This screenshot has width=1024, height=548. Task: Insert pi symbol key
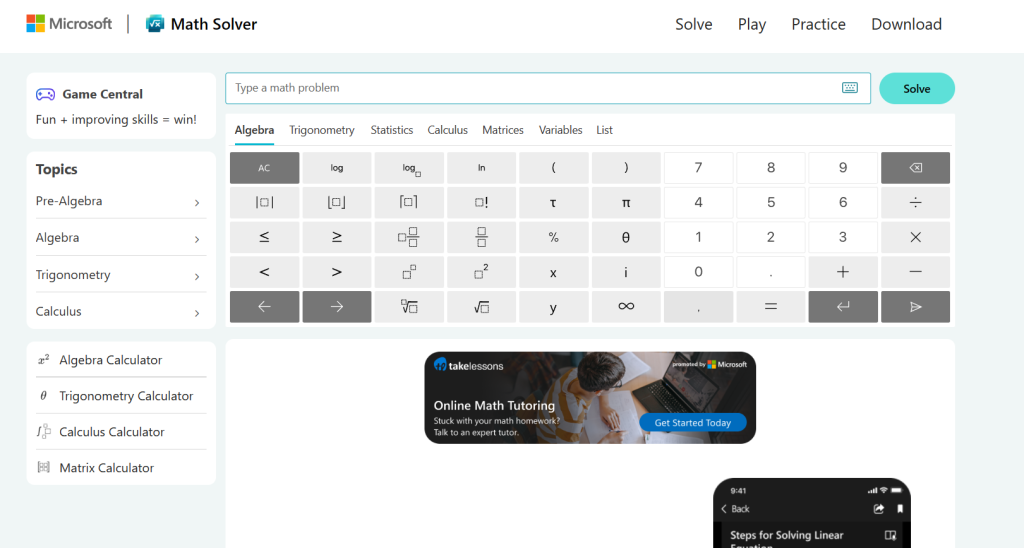[626, 202]
